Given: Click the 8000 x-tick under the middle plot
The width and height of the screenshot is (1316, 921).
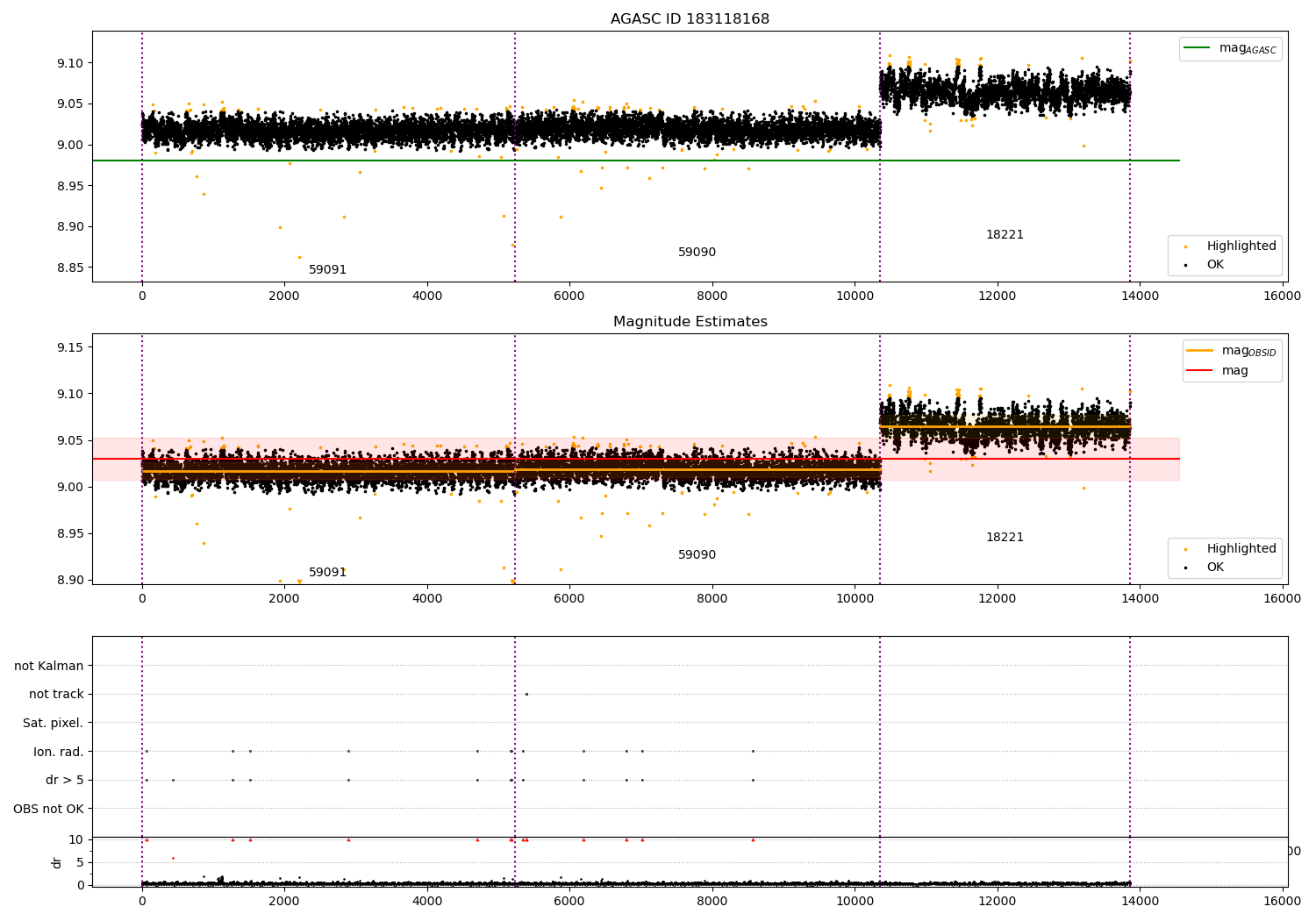Looking at the screenshot, I should pyautogui.click(x=712, y=599).
